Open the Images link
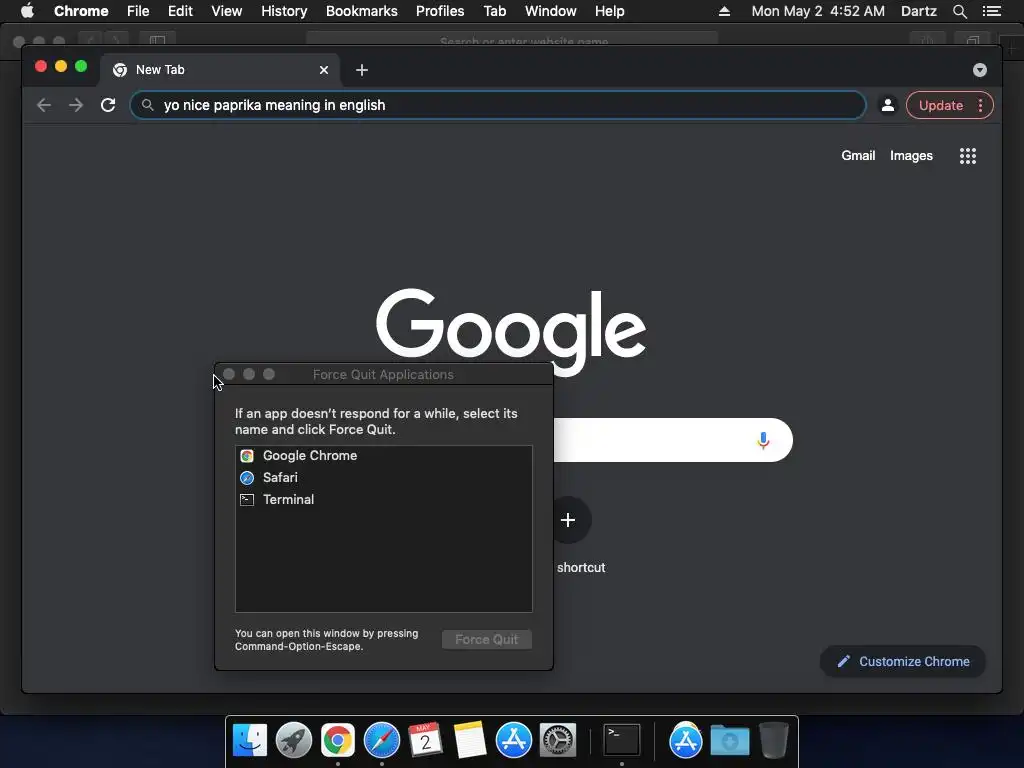This screenshot has width=1024, height=768. (x=911, y=155)
